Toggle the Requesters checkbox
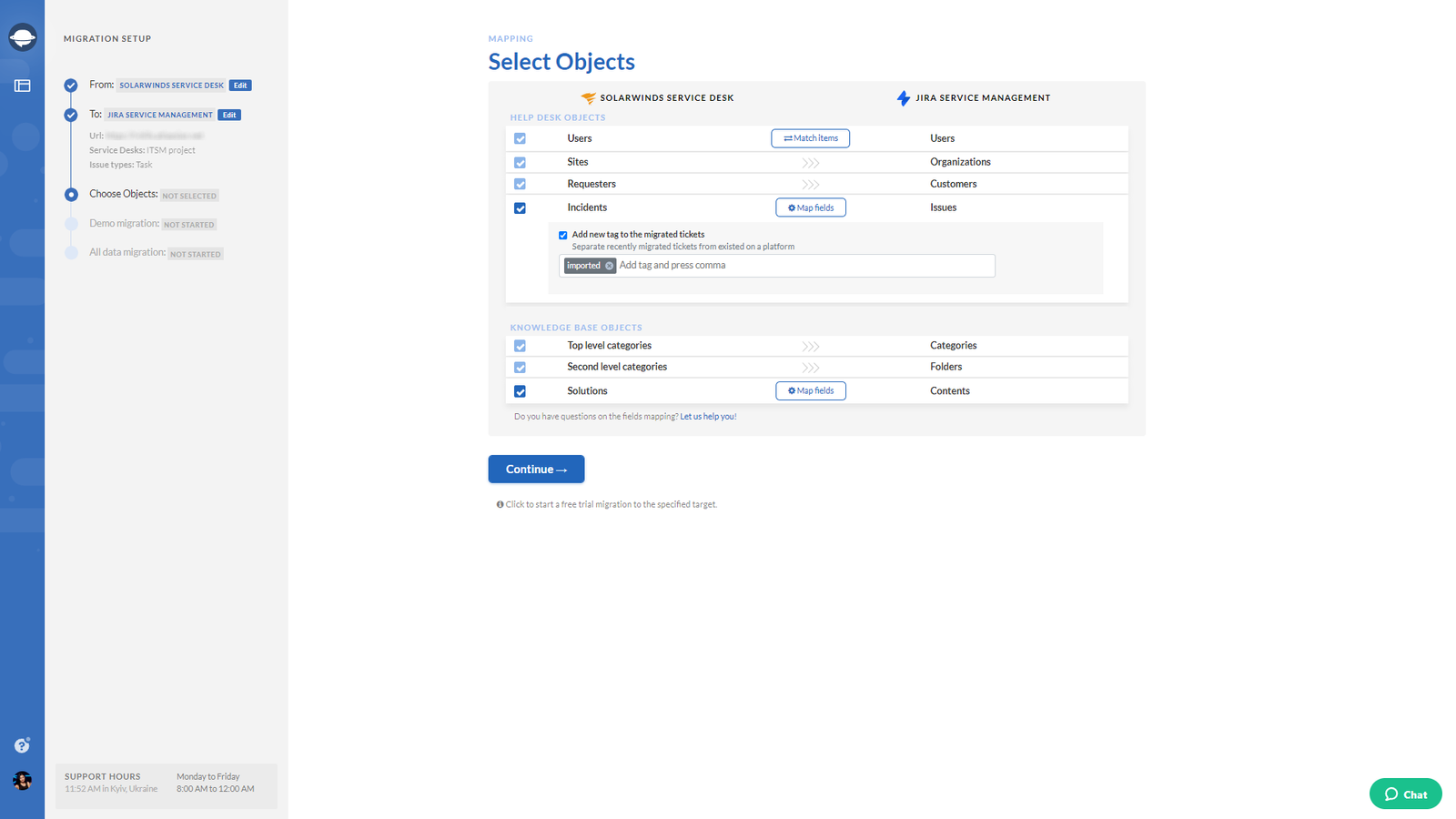 pos(520,184)
